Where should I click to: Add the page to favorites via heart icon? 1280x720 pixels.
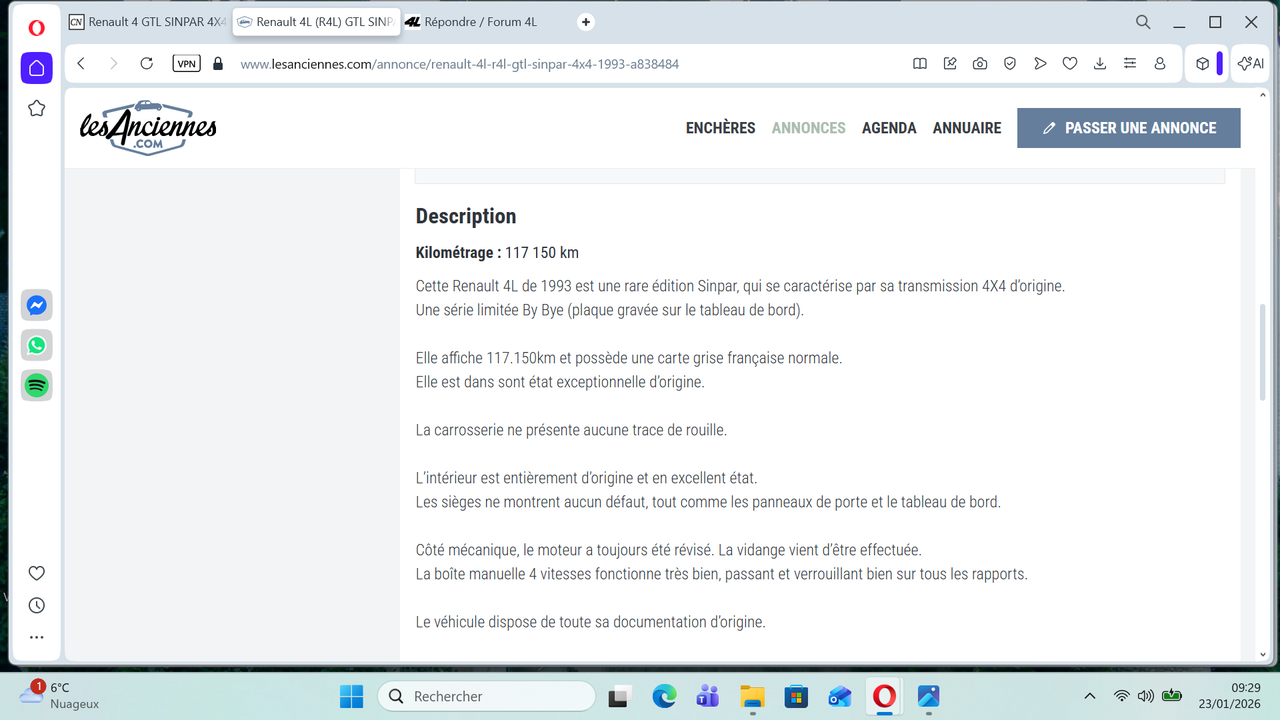pyautogui.click(x=1070, y=63)
